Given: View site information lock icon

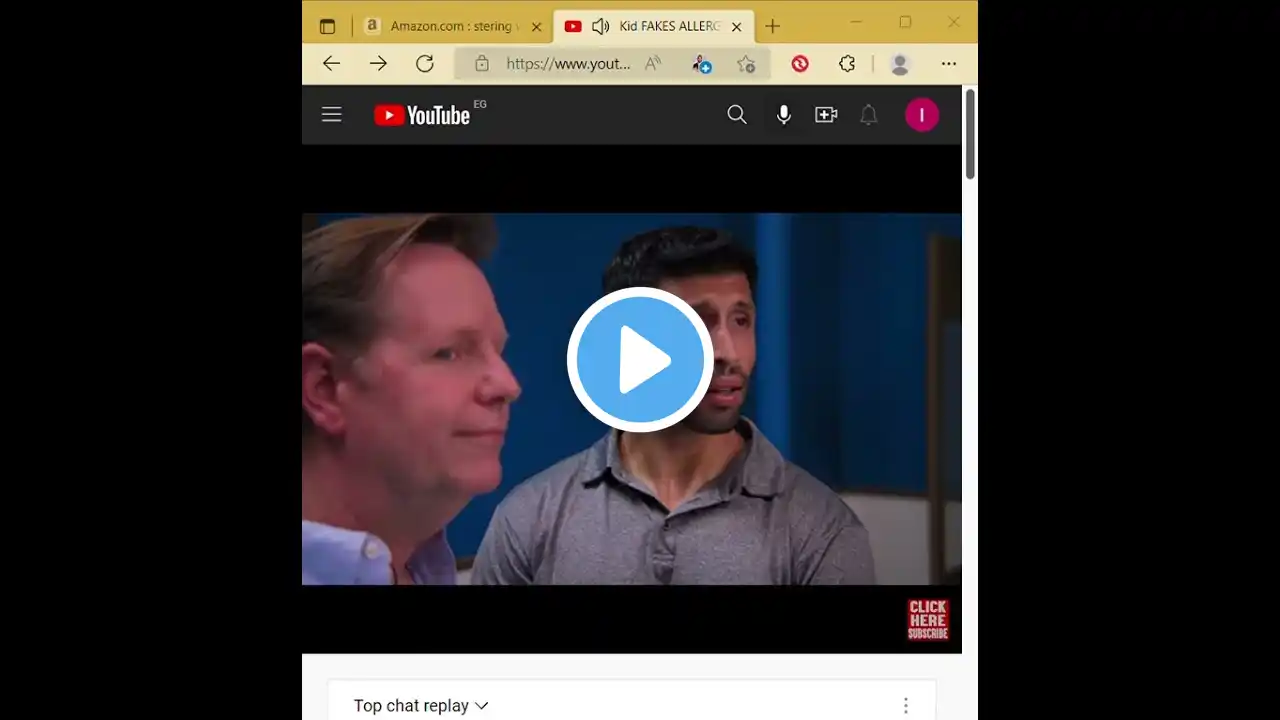Looking at the screenshot, I should click(x=482, y=64).
